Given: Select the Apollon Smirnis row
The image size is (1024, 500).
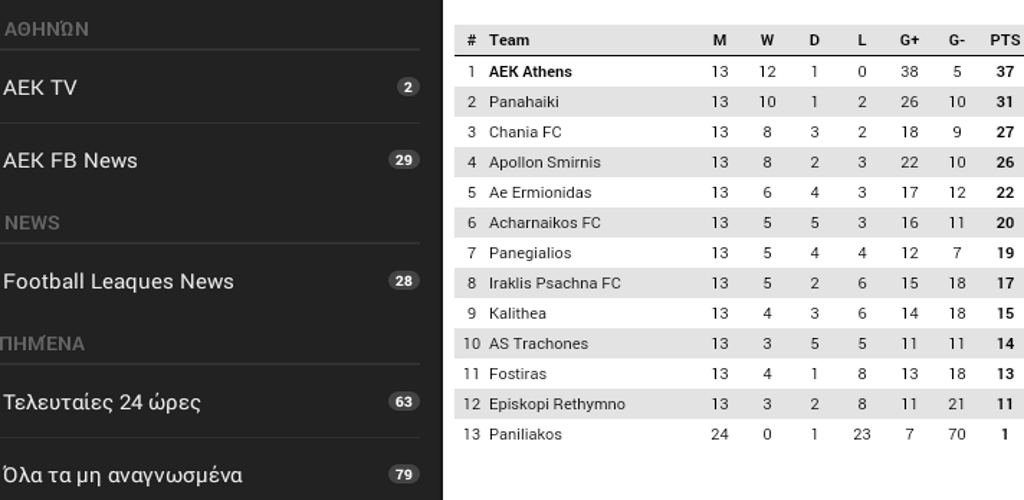Looking at the screenshot, I should 739,162.
